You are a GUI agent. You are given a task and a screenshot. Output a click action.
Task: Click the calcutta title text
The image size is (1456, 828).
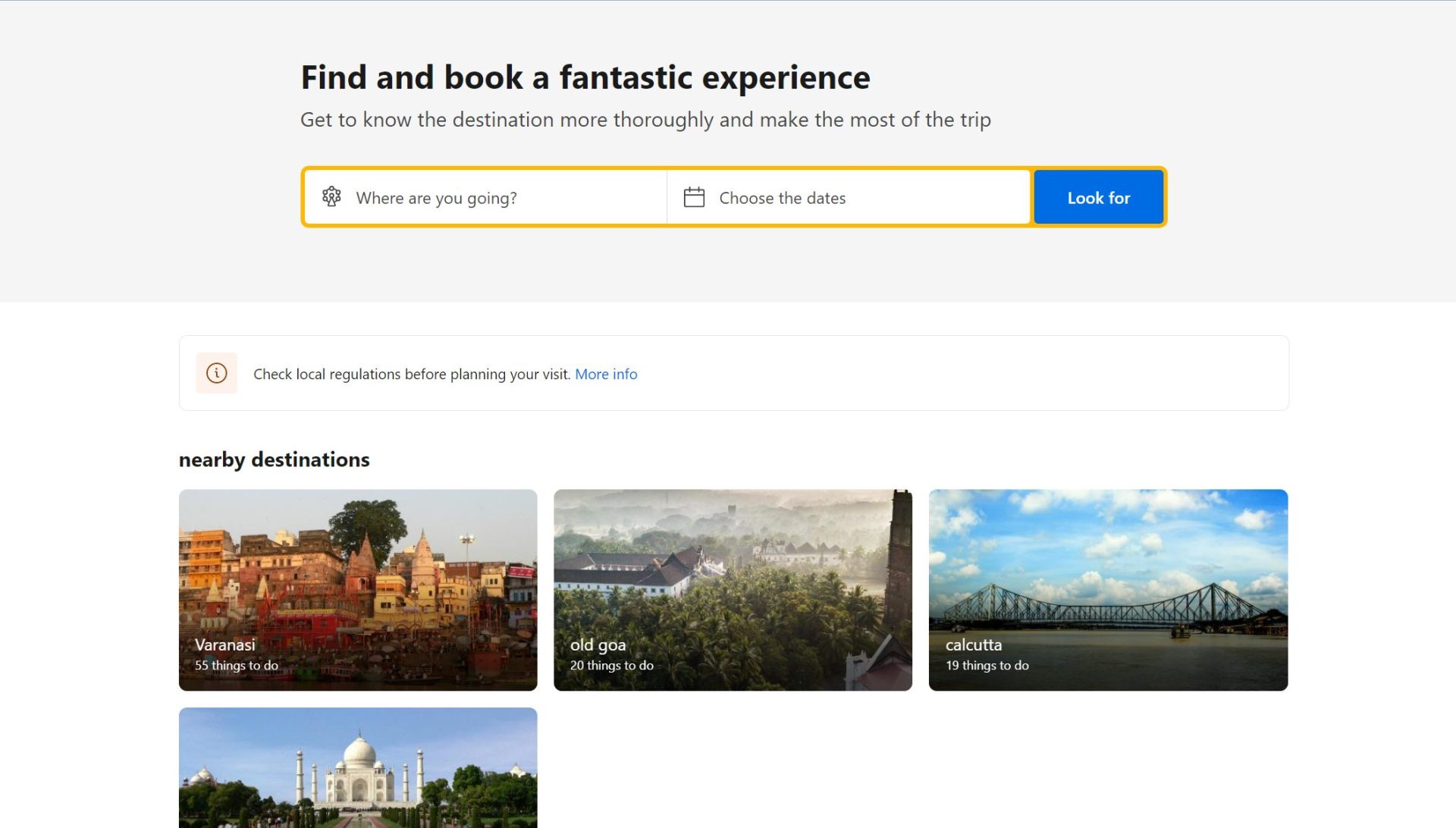973,645
